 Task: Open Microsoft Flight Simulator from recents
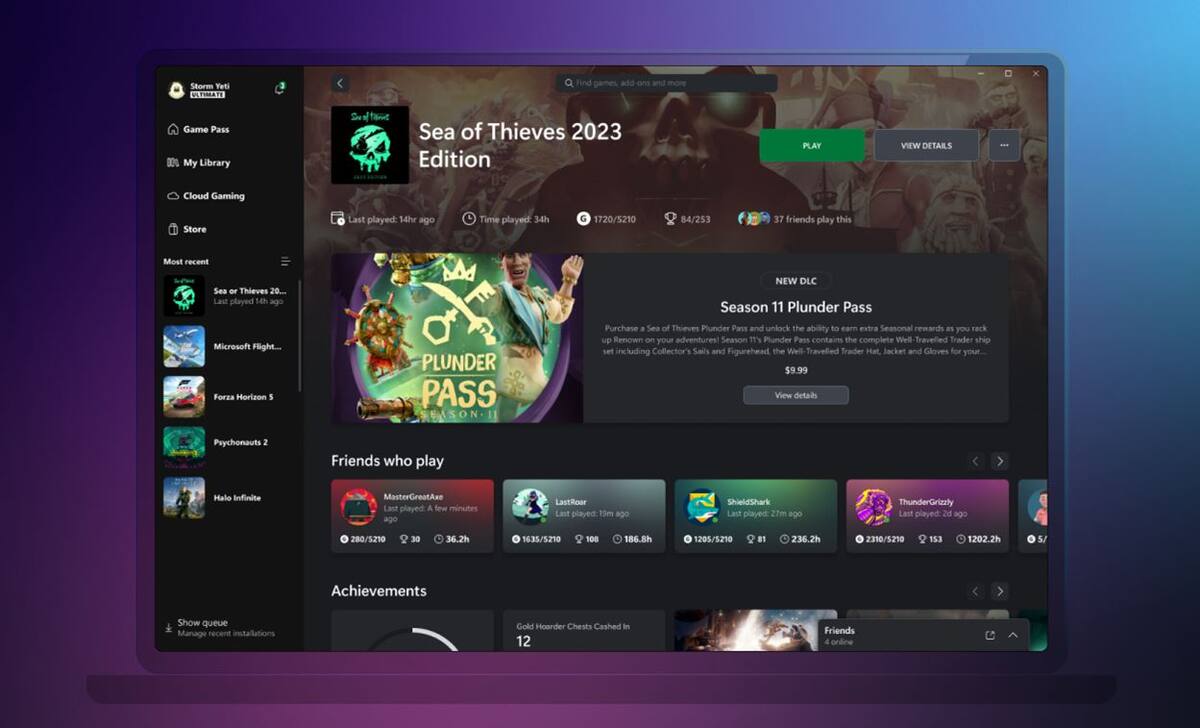click(227, 347)
